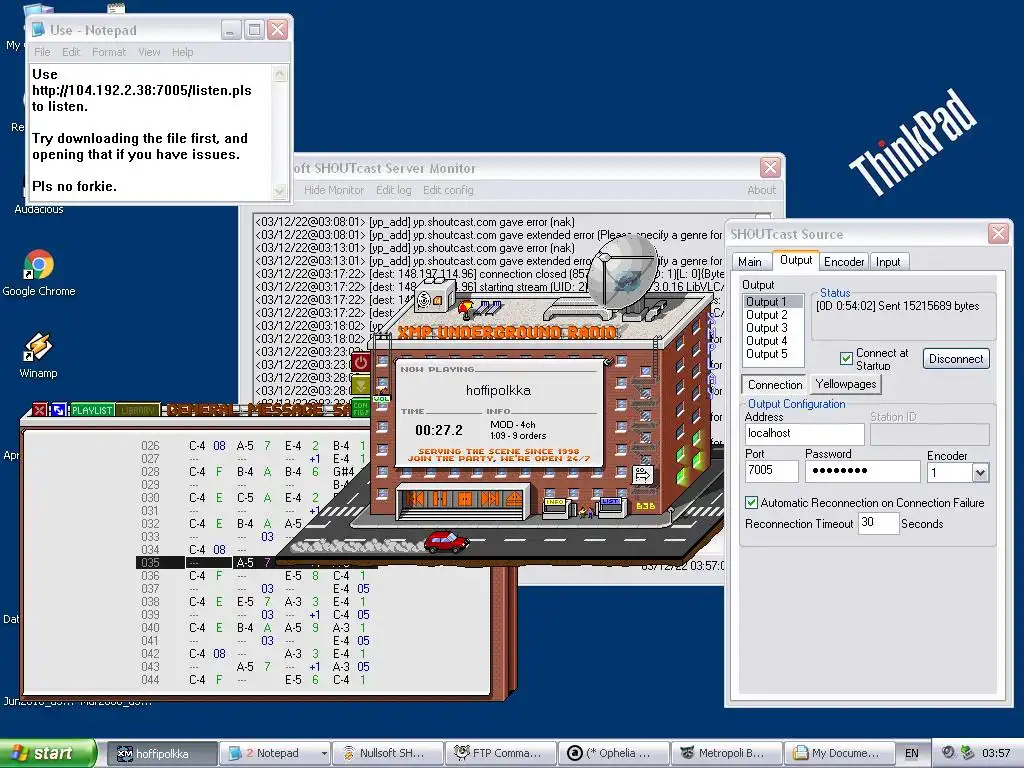This screenshot has width=1024, height=768.
Task: Click the VOL volume control on XMPlay
Action: [x=381, y=398]
